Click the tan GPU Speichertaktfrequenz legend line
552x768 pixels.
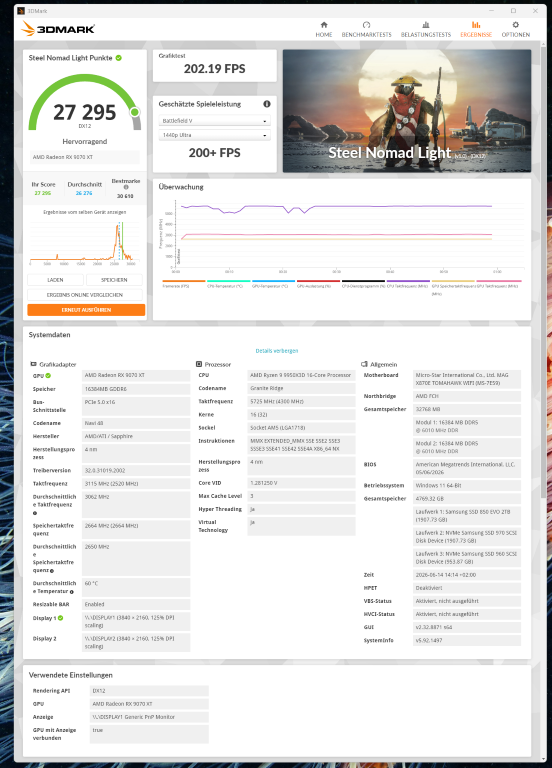coord(453,281)
